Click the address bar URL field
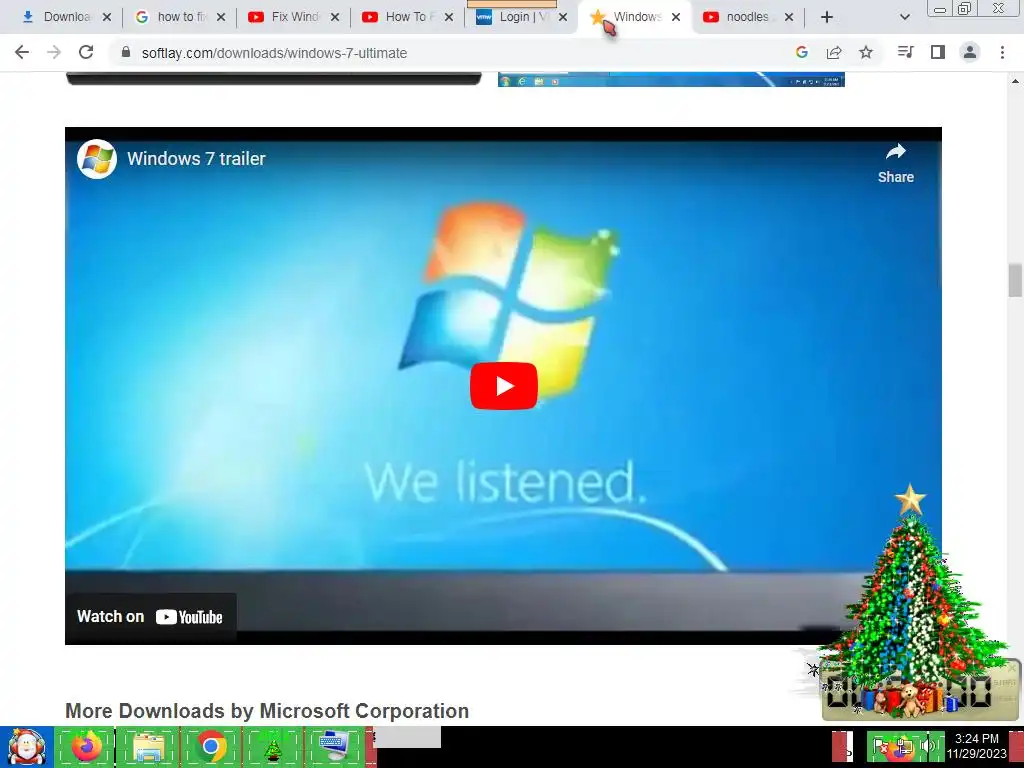 pos(457,53)
